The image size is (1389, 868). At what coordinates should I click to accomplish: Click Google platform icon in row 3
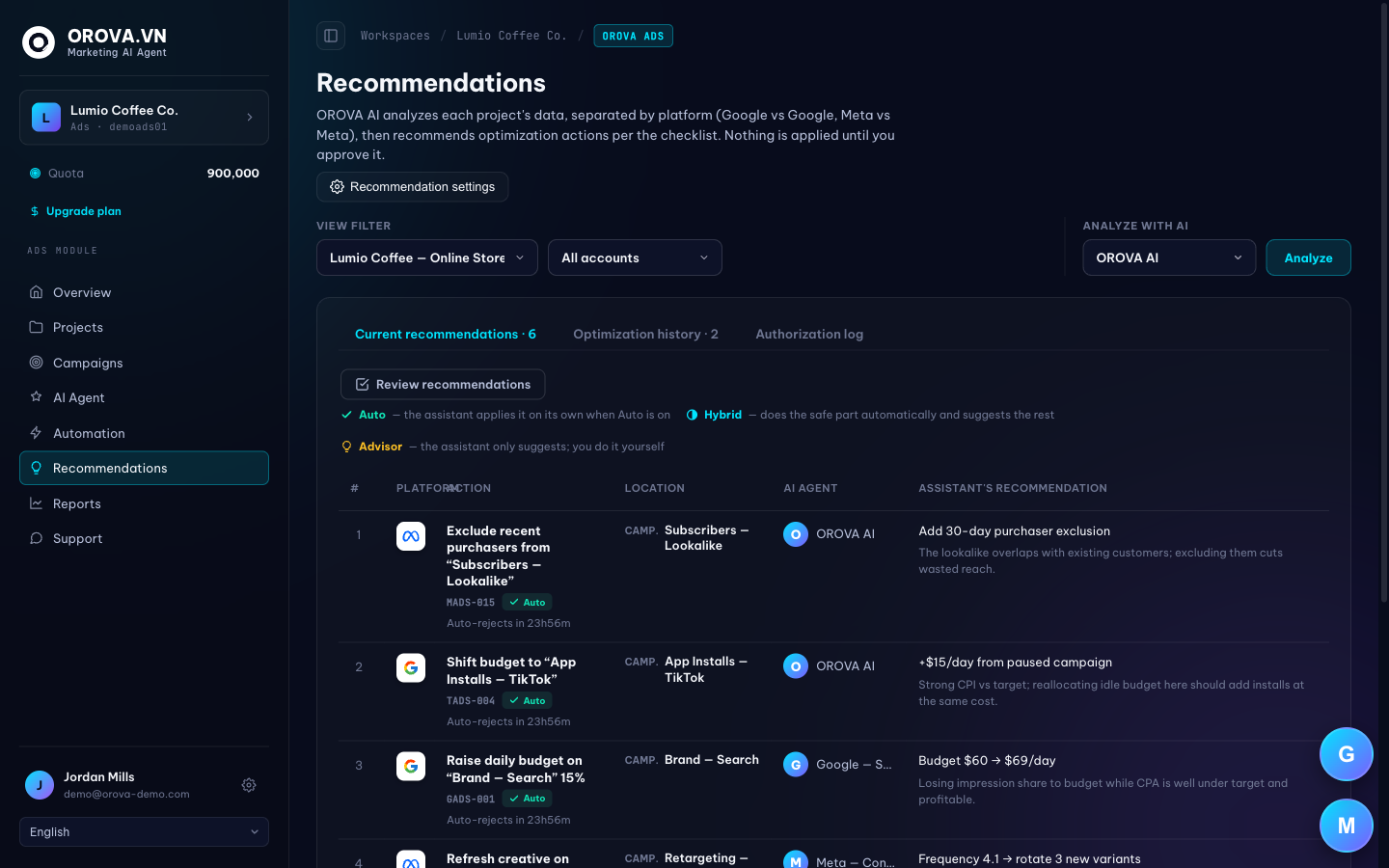coord(411,766)
